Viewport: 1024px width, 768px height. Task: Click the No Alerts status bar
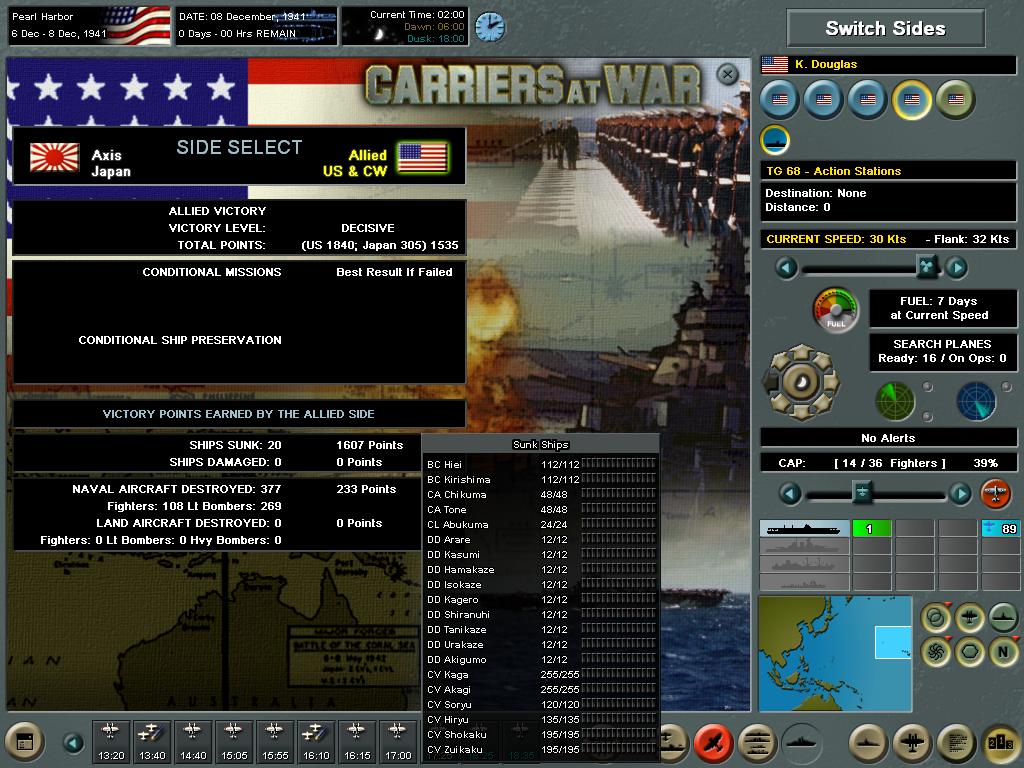click(888, 438)
